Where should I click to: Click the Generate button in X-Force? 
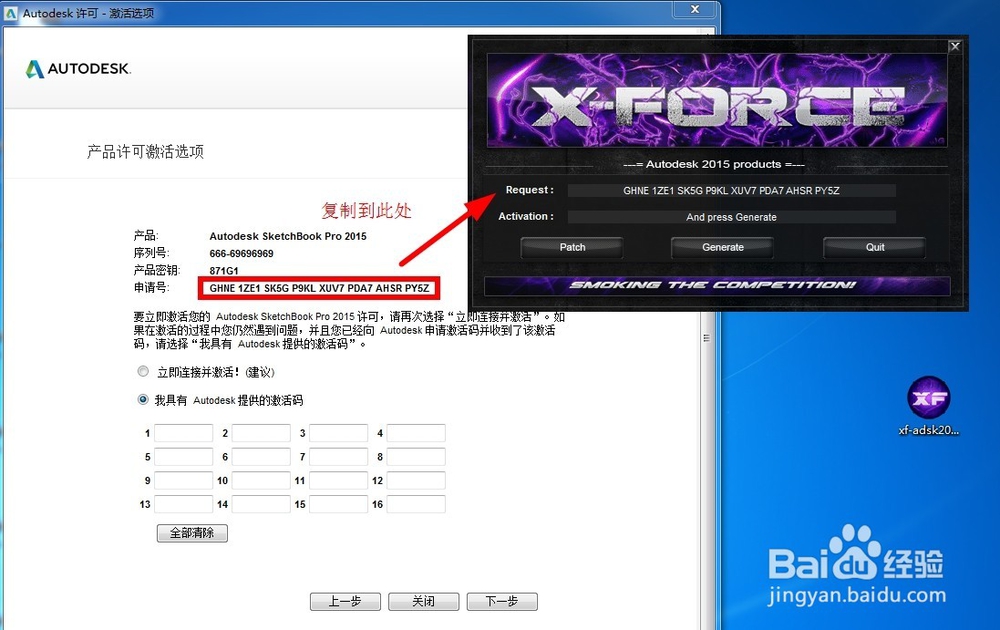(x=723, y=247)
